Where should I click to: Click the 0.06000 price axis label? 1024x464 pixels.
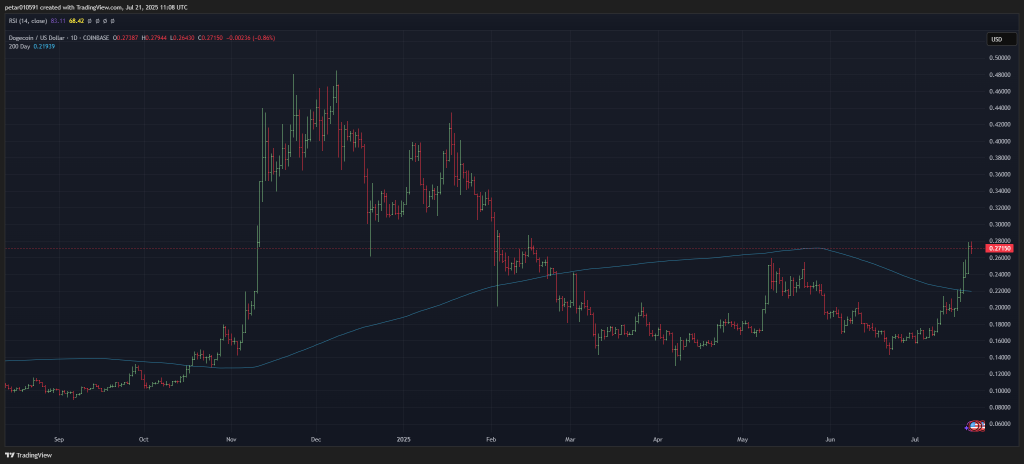(x=1000, y=424)
